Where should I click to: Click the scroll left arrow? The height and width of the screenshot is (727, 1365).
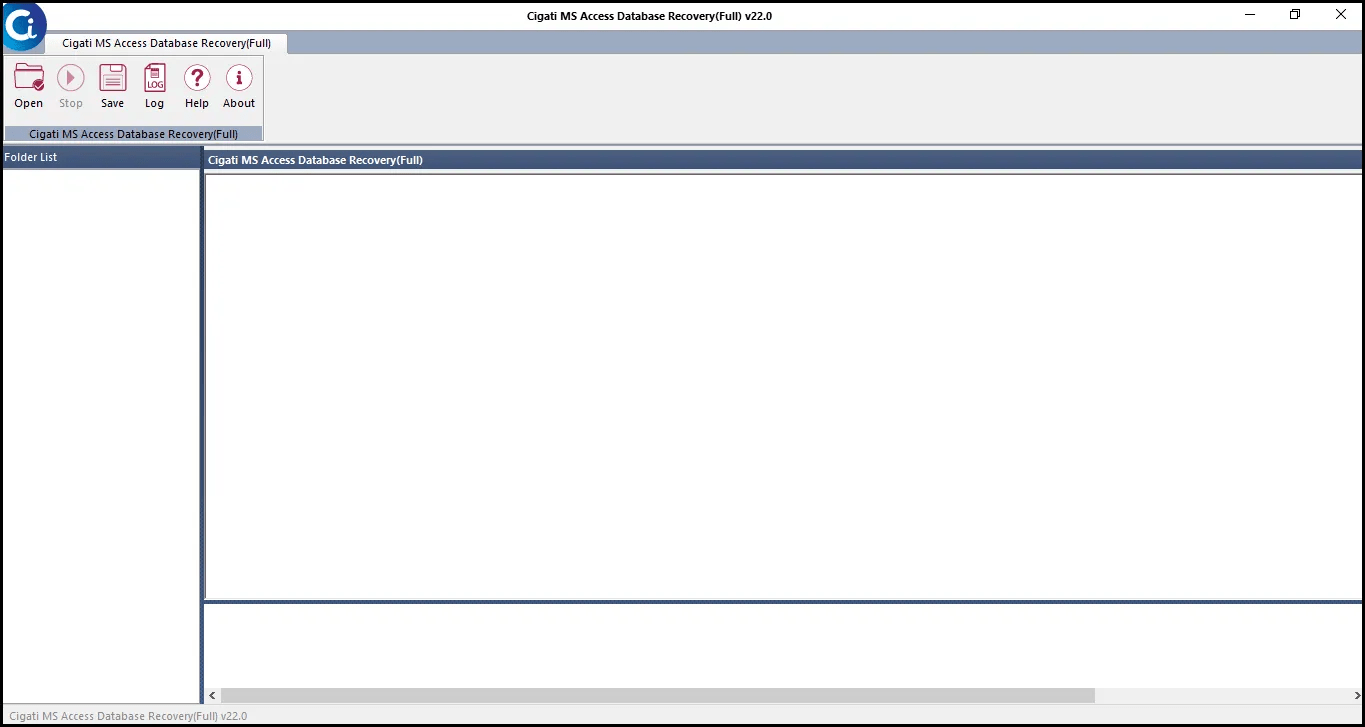coord(212,695)
